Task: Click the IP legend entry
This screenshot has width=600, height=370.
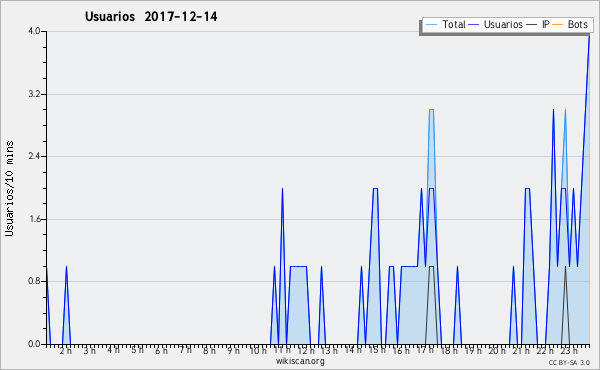Action: tap(538, 24)
